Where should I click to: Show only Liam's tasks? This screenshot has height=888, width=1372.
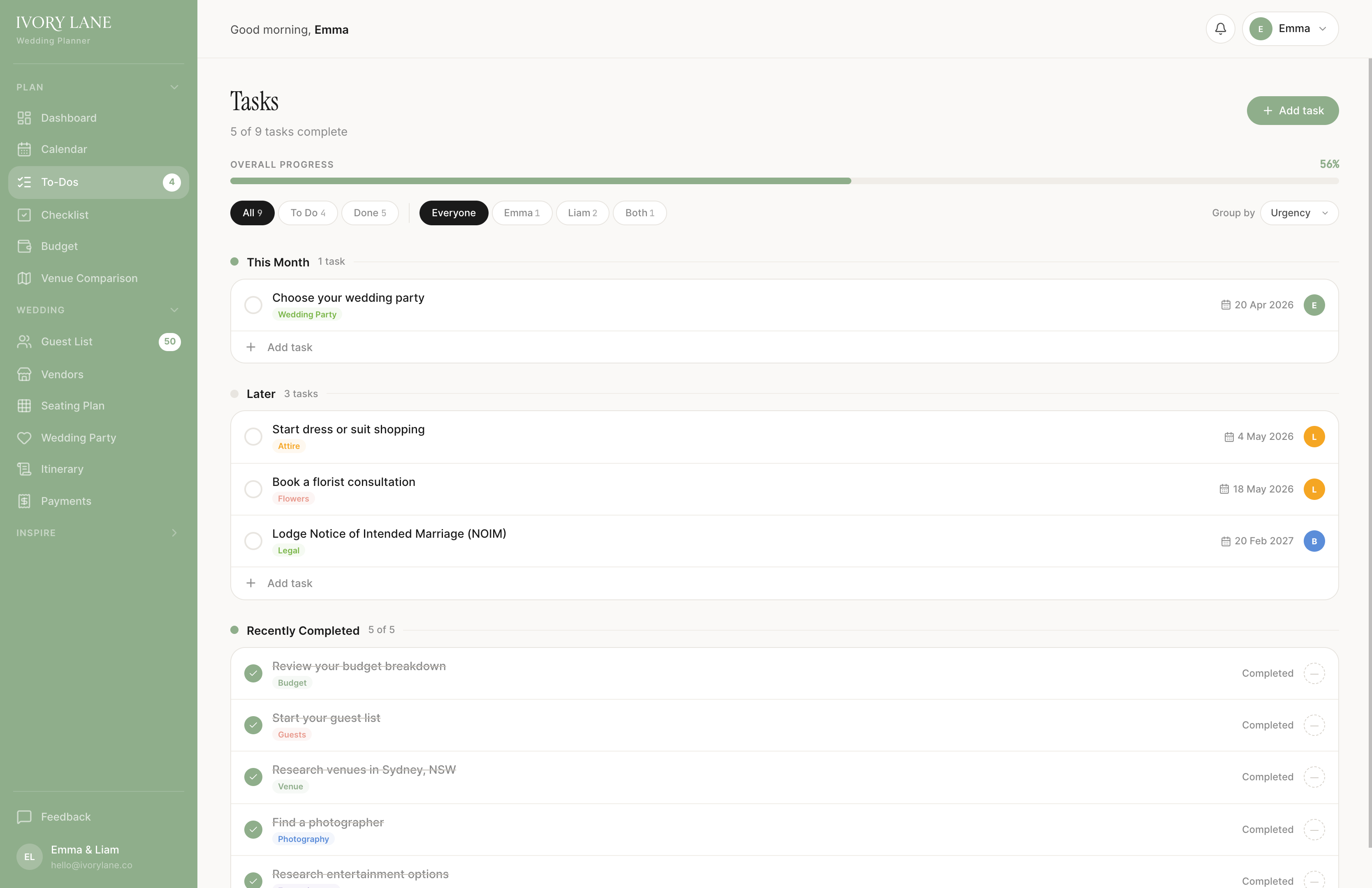coord(582,213)
